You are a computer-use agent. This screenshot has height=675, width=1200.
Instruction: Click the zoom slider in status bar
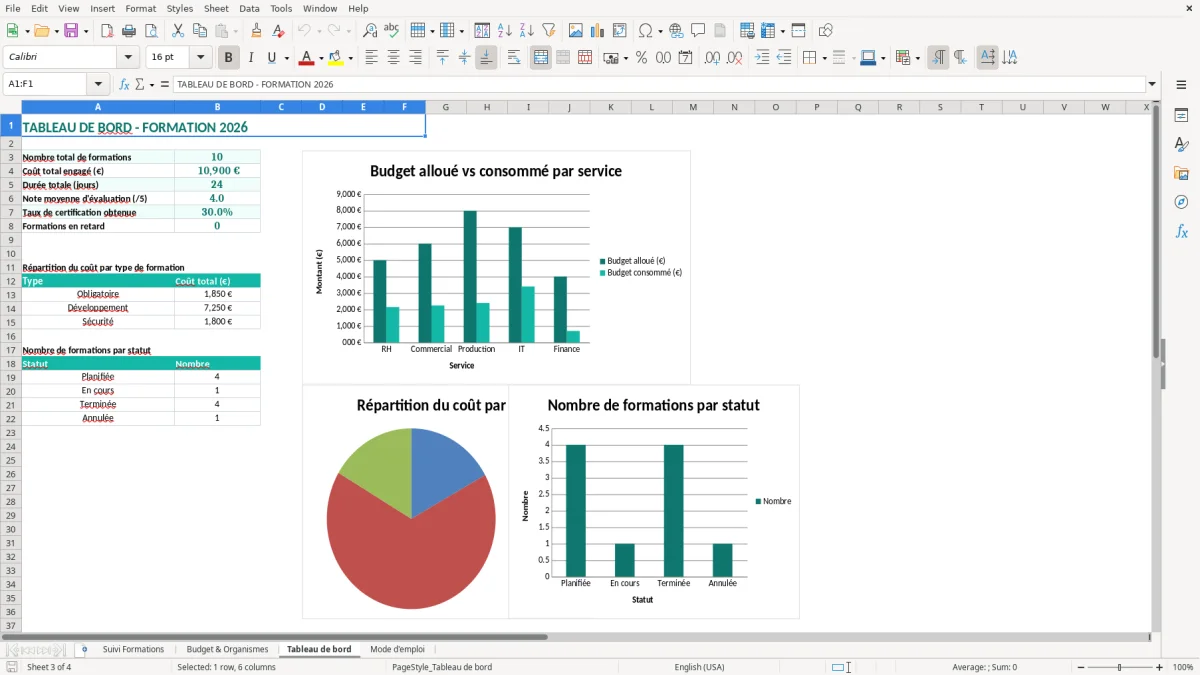[x=1119, y=667]
